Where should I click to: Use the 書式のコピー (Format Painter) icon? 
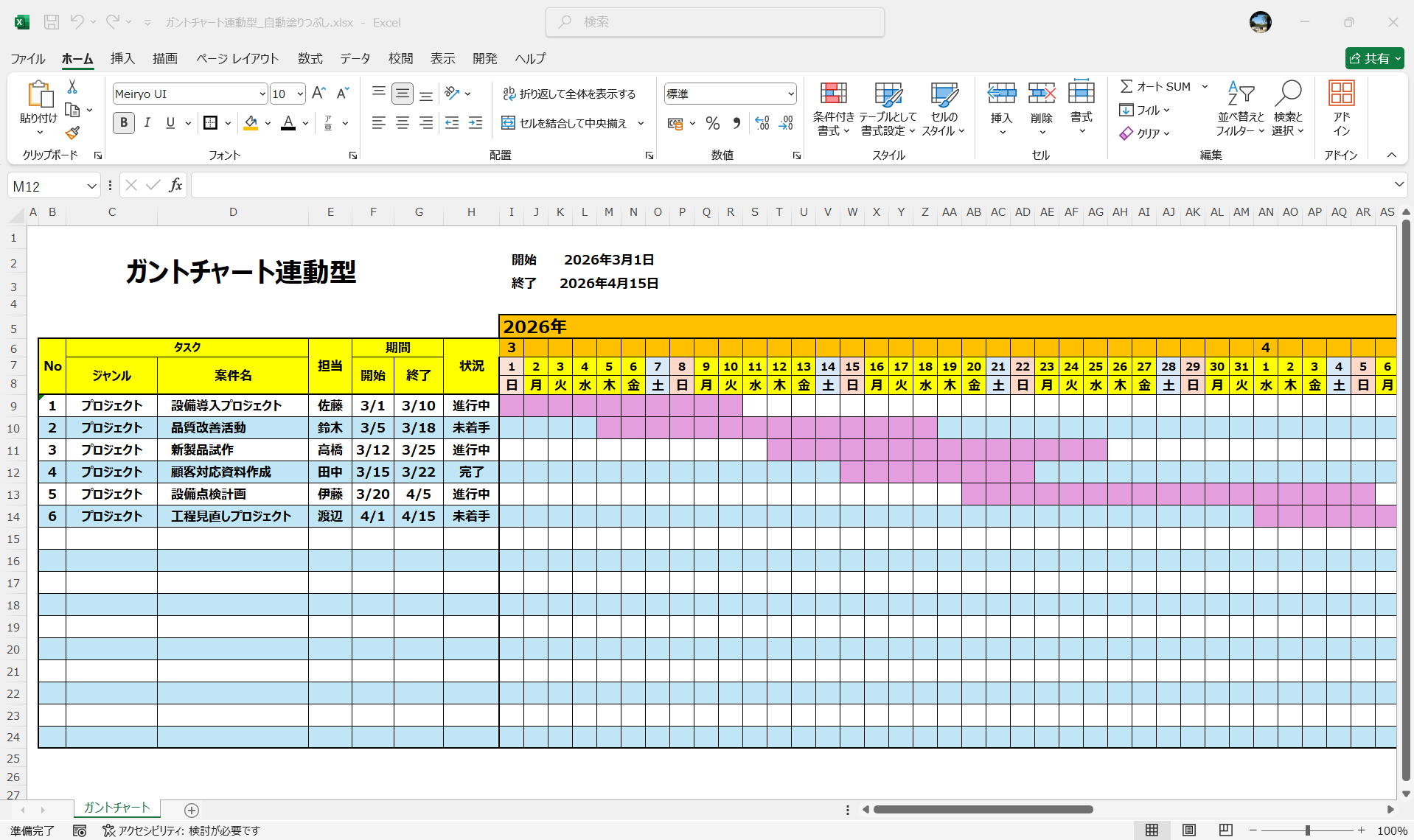(x=72, y=133)
